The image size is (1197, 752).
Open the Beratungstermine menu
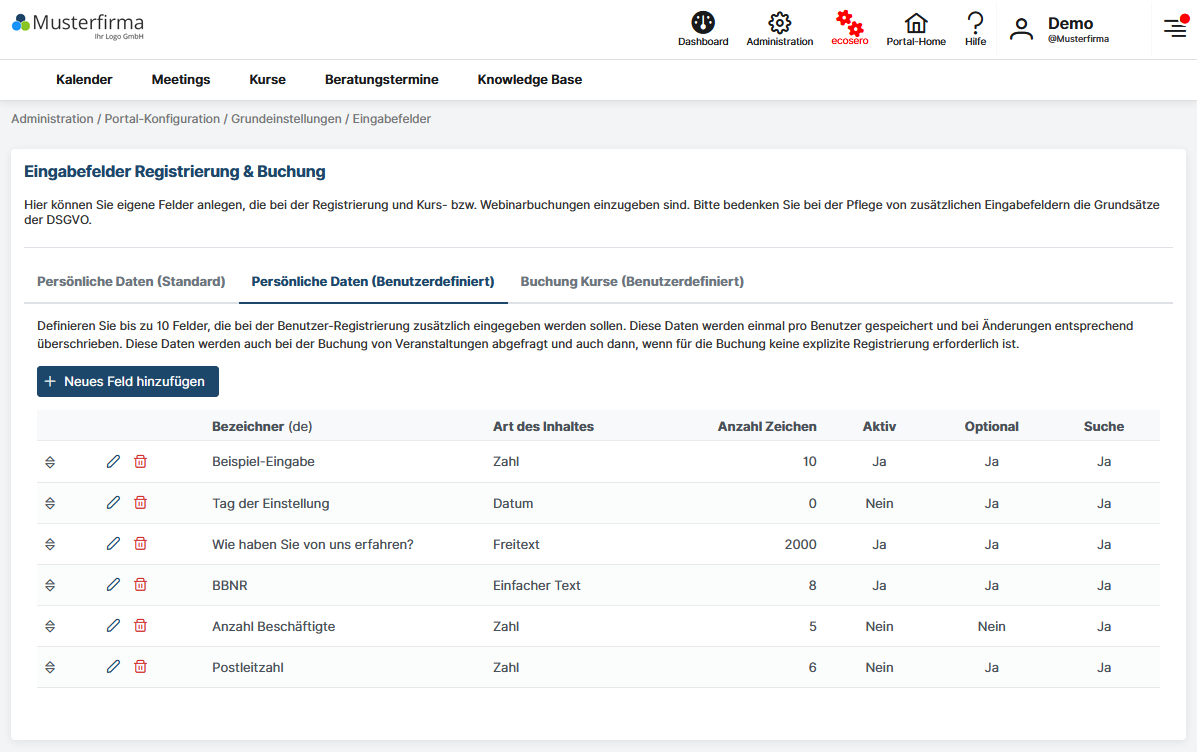(x=382, y=79)
